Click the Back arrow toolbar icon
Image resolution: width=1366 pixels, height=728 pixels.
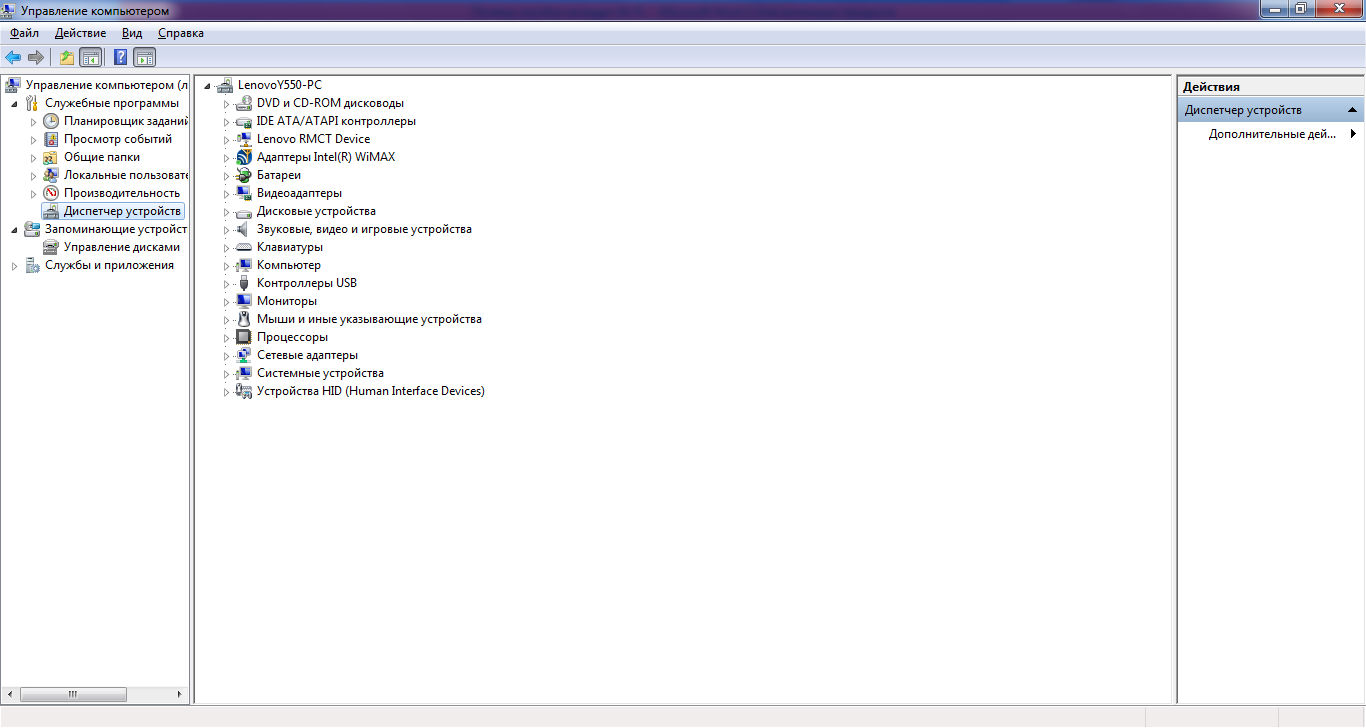(x=13, y=57)
